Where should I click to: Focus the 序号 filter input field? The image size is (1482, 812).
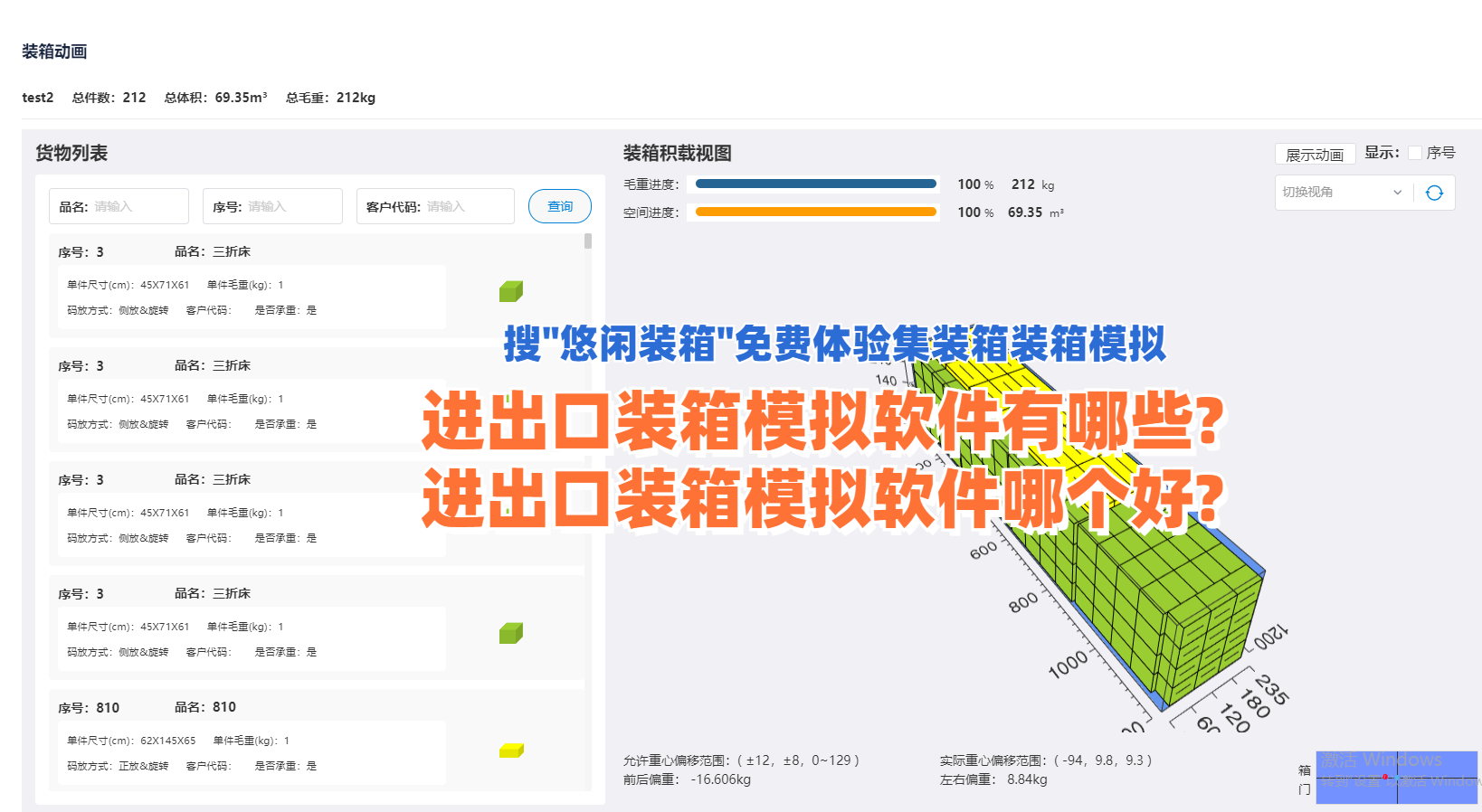pyautogui.click(x=272, y=206)
